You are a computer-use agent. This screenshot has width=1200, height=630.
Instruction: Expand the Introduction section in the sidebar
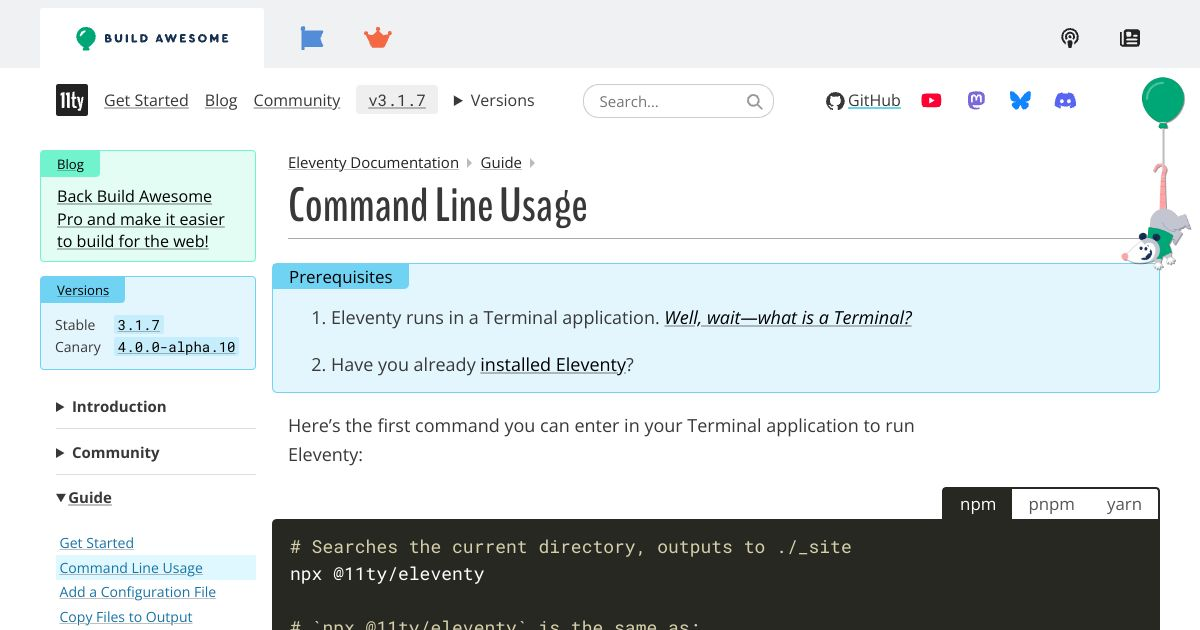click(112, 406)
